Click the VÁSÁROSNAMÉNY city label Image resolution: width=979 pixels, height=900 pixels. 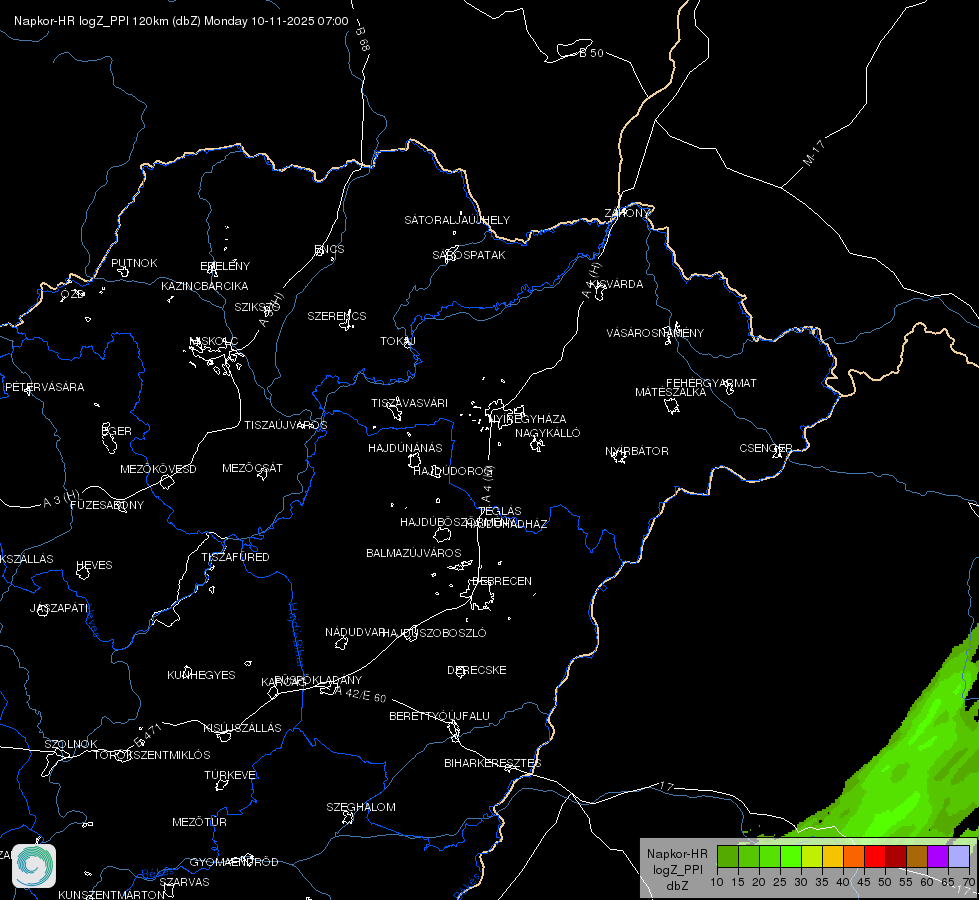655,333
